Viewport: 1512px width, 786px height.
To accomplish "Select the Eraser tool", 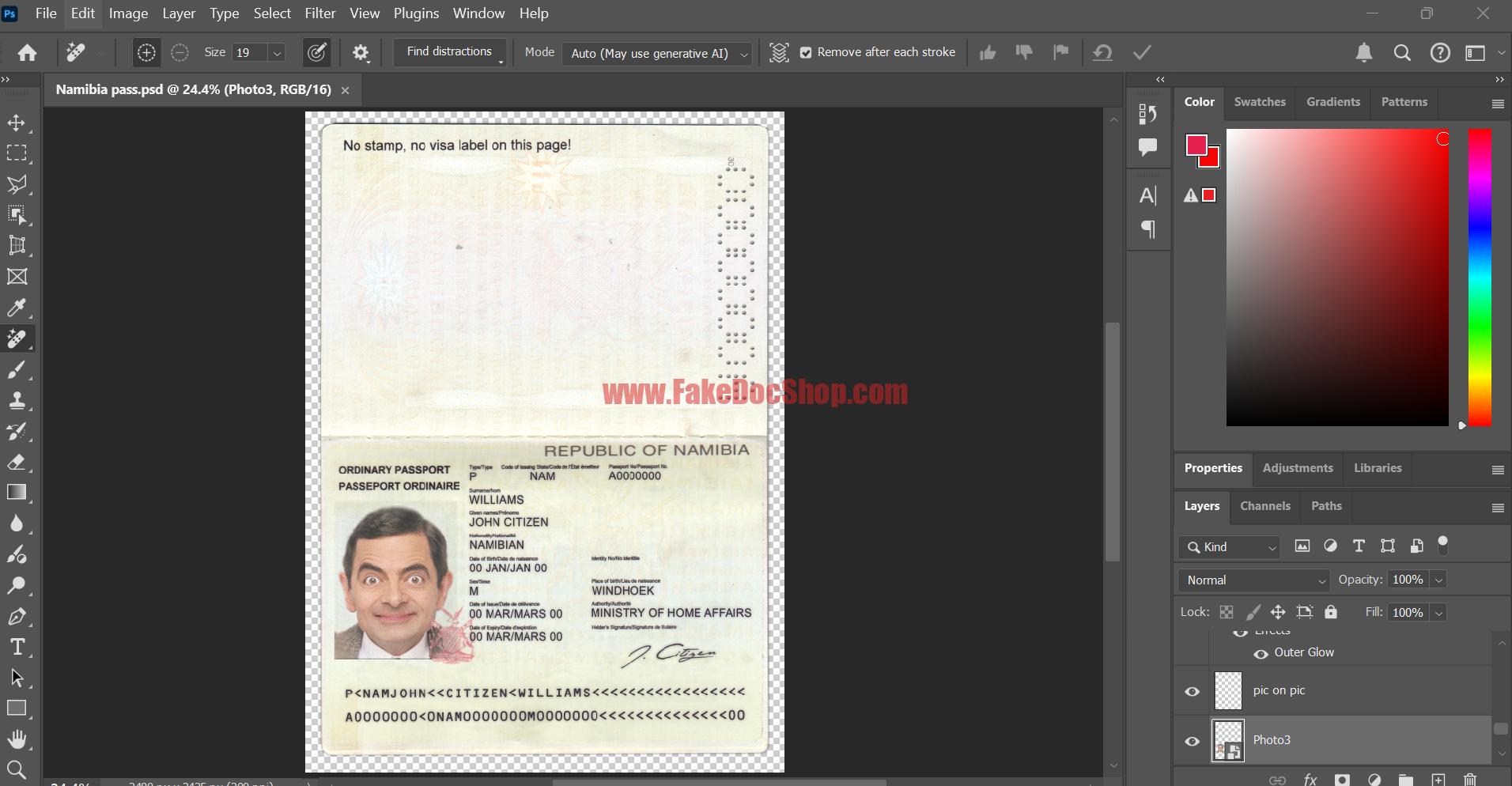I will point(17,462).
